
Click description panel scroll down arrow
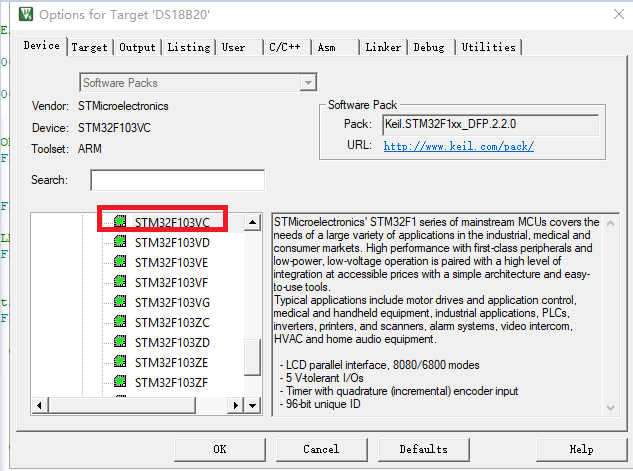pos(611,408)
